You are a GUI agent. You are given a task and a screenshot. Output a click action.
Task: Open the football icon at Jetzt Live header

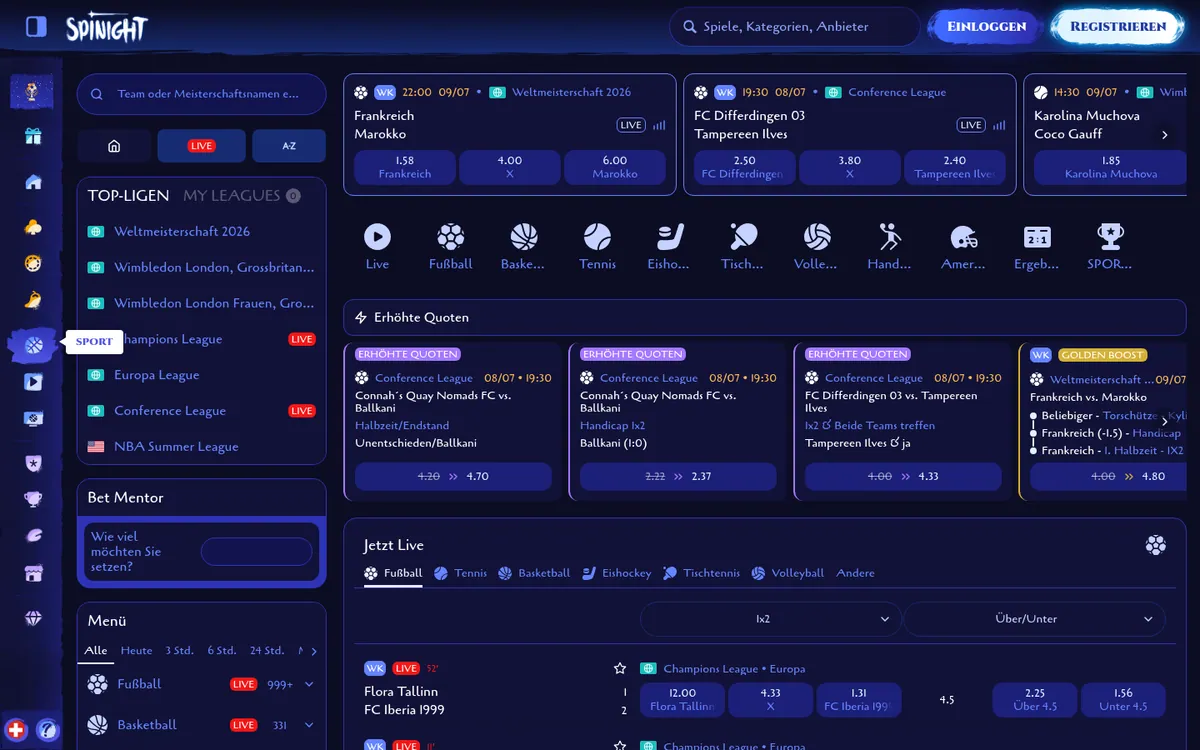pos(1156,545)
